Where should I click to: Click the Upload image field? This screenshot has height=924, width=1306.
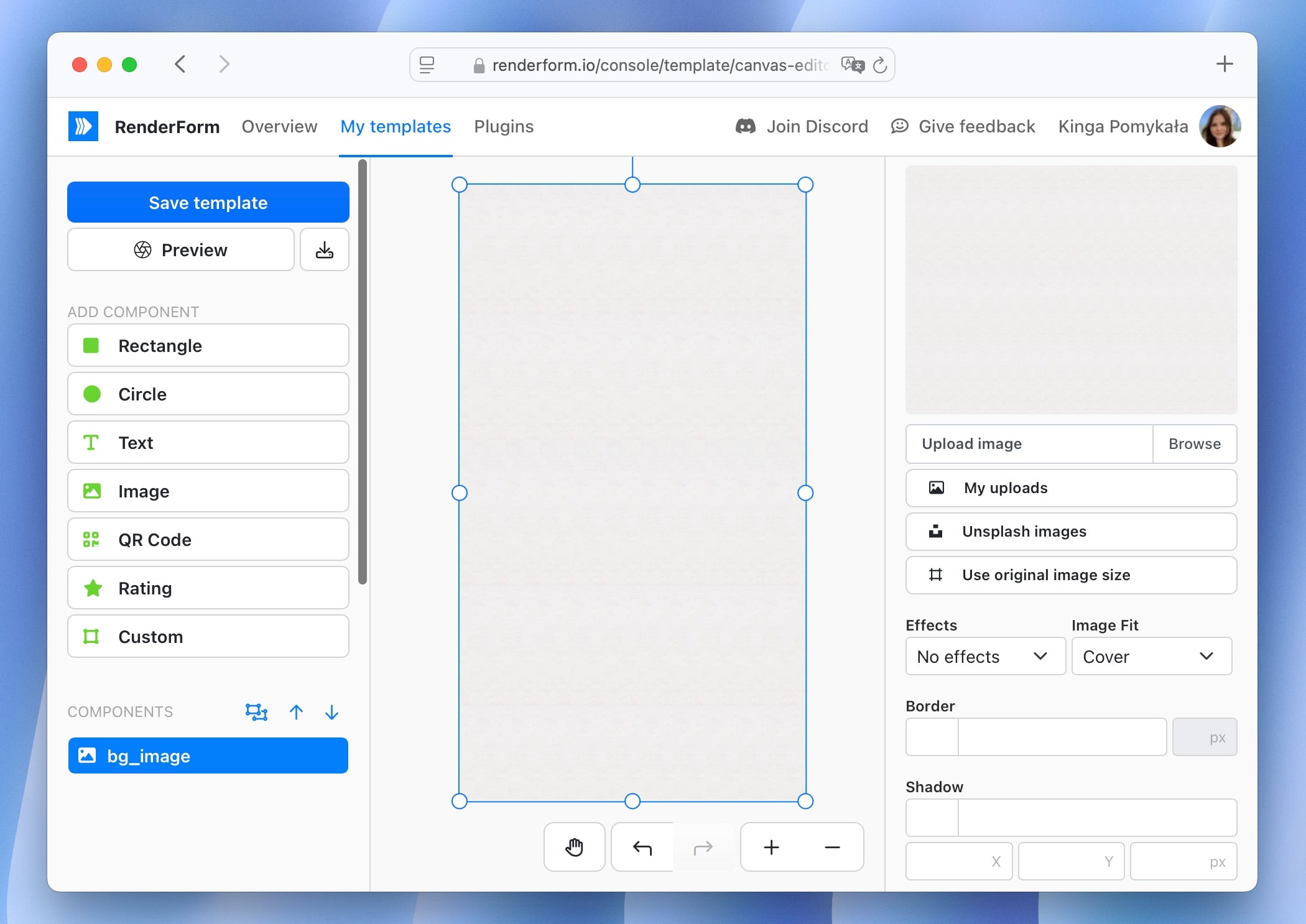pos(1029,443)
